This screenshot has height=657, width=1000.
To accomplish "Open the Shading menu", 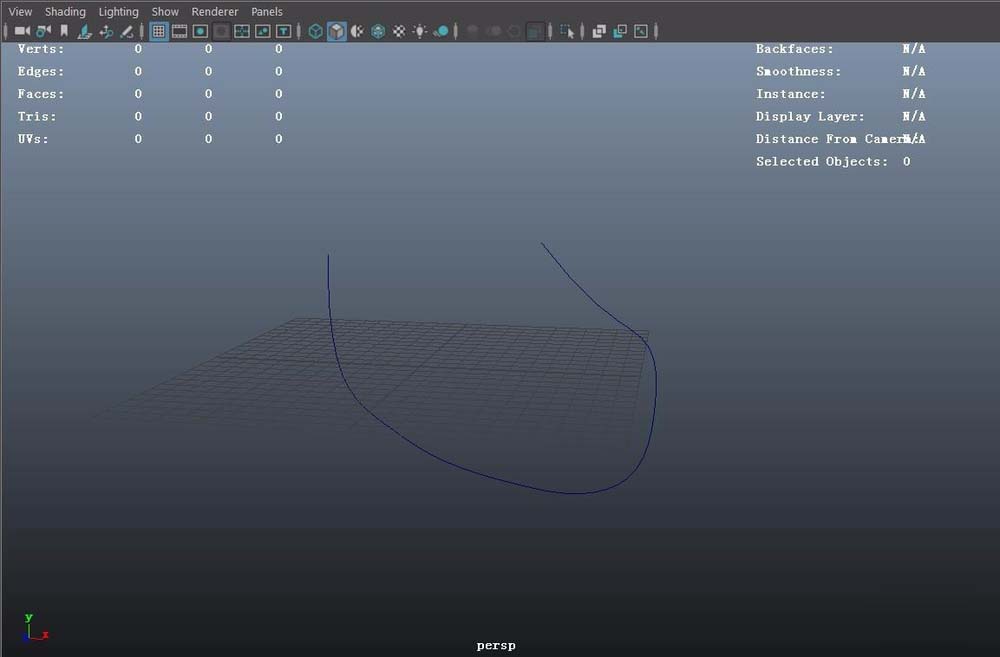I will click(65, 11).
